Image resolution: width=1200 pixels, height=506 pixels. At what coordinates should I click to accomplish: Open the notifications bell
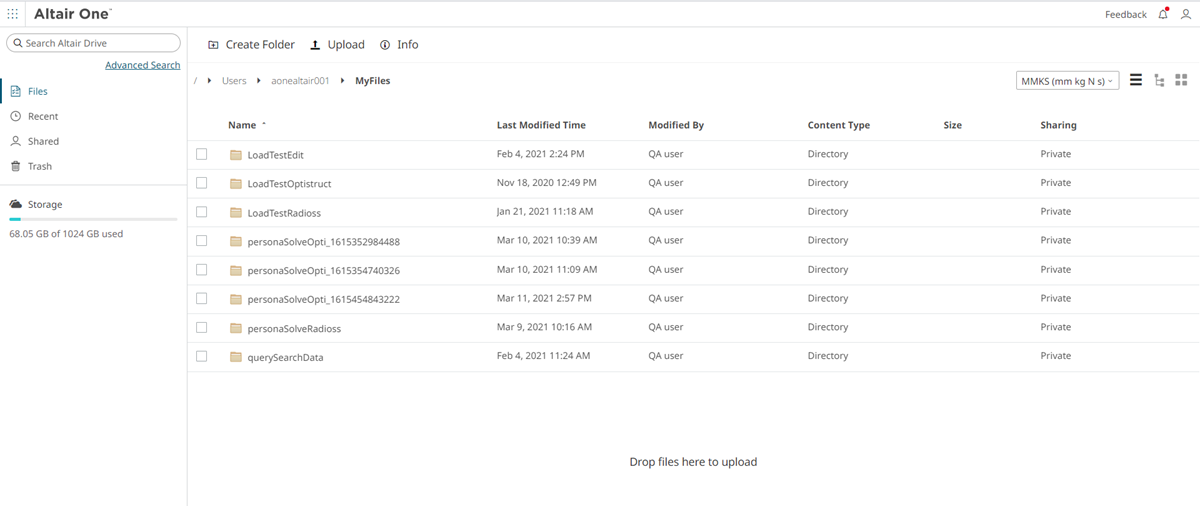[1163, 14]
